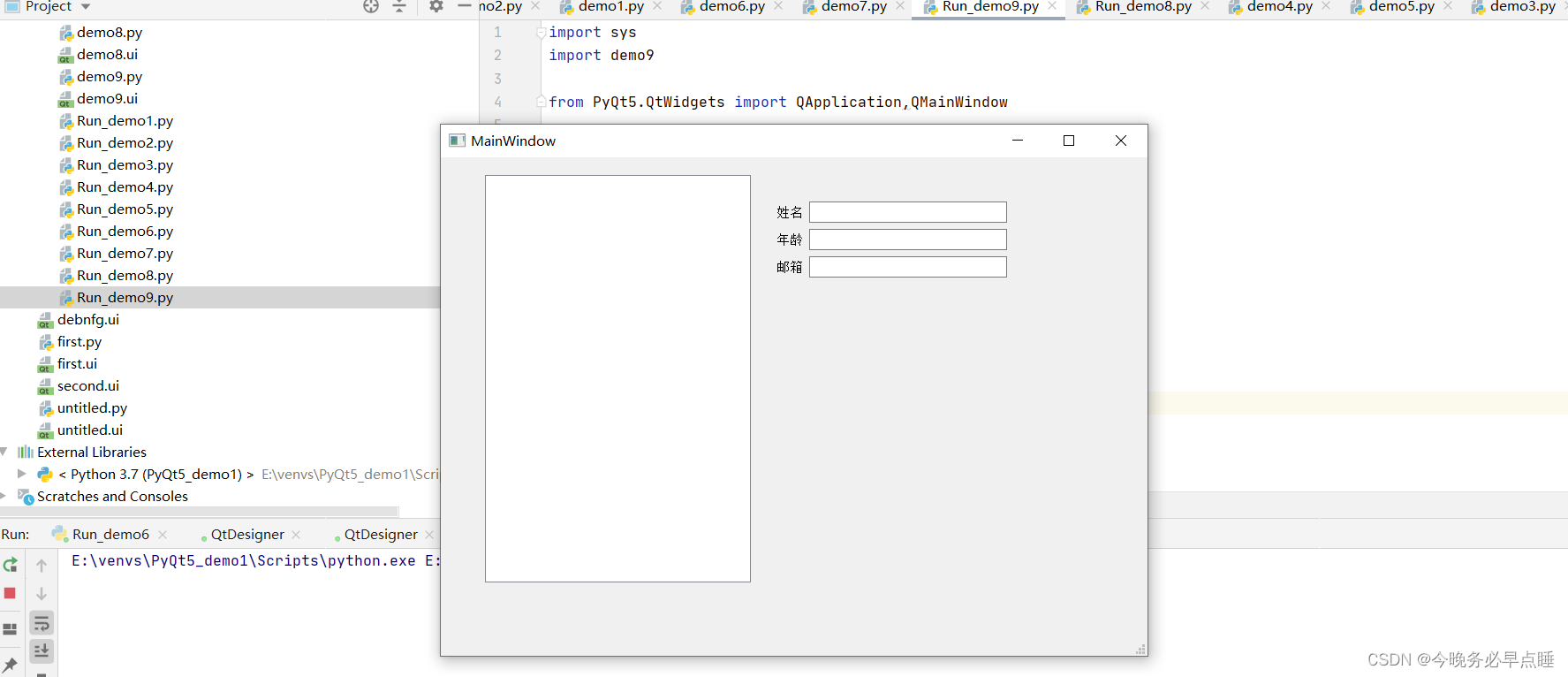Screen dimensions: 1568x677
Task: Click the green Rerun icon
Action: click(11, 565)
